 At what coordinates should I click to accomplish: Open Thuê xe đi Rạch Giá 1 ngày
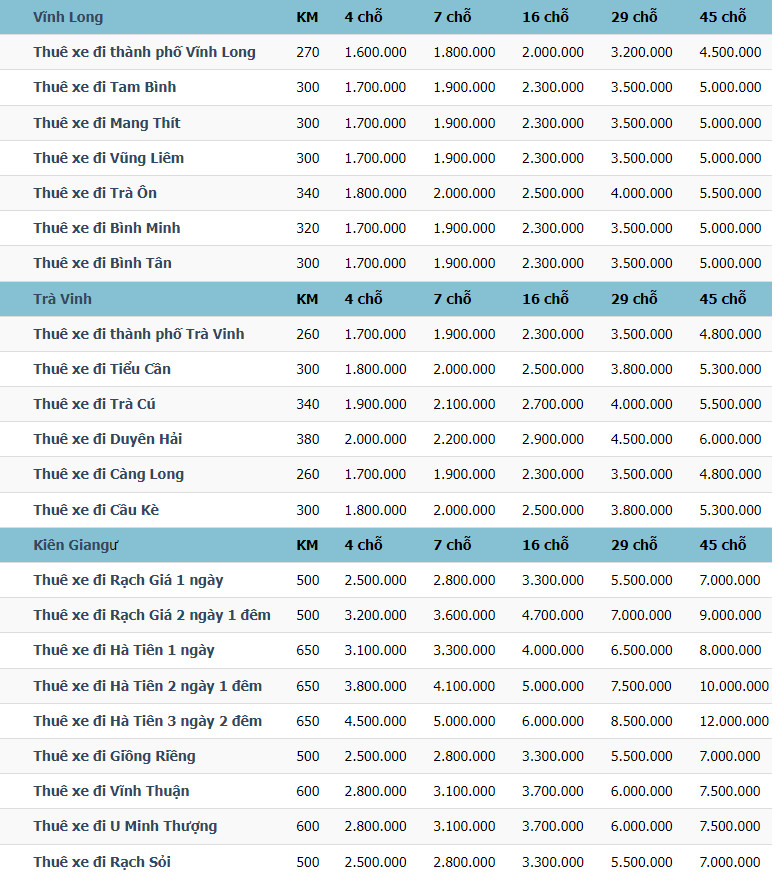point(128,580)
